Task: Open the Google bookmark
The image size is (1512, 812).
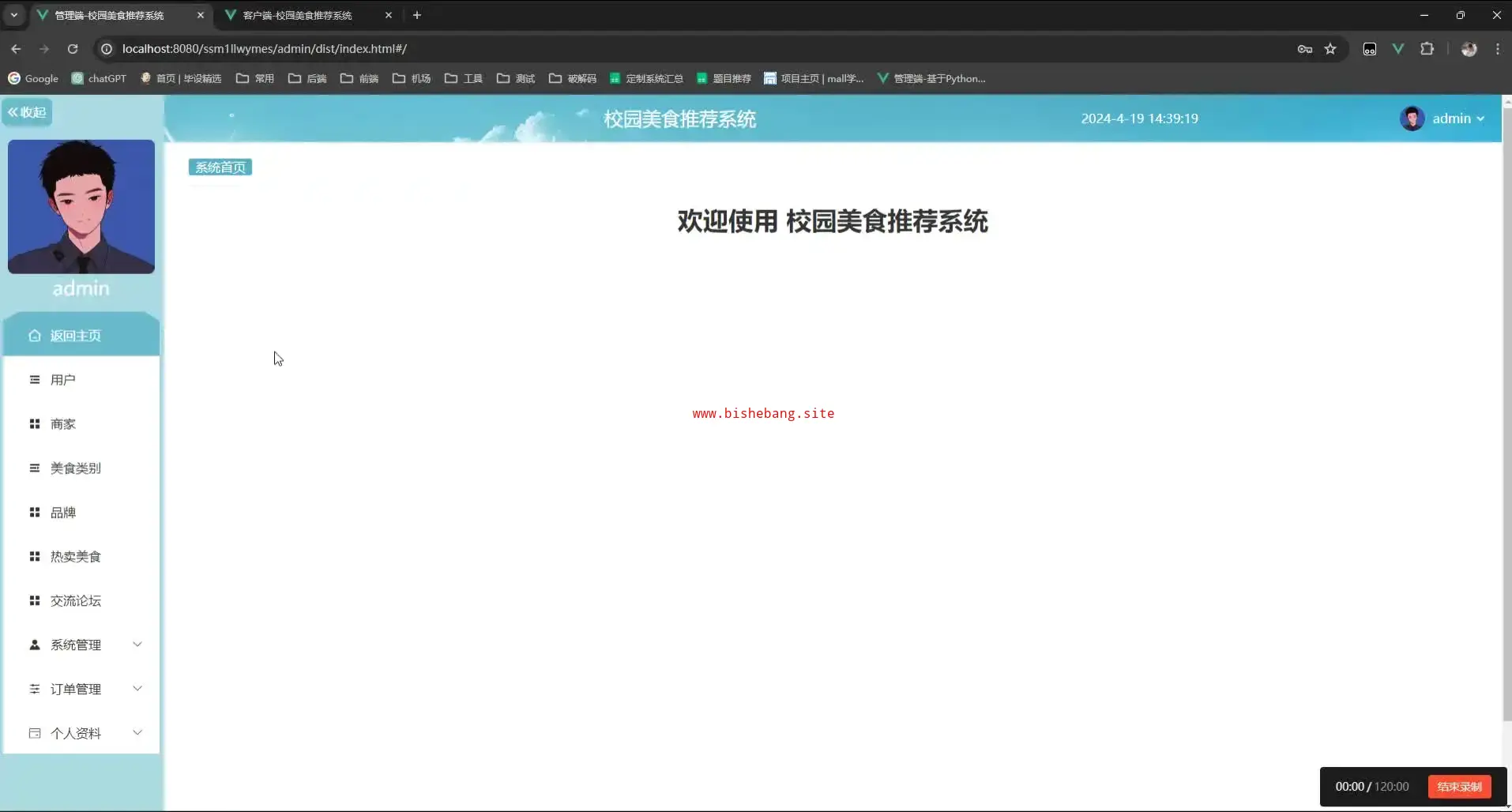Action: click(33, 78)
